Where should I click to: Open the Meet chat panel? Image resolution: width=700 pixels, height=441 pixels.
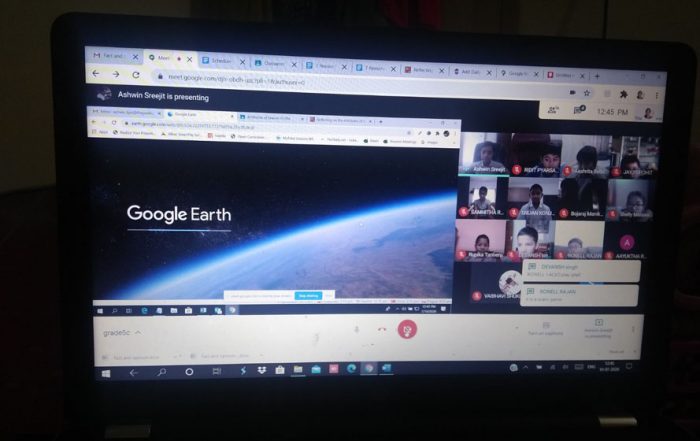[579, 110]
